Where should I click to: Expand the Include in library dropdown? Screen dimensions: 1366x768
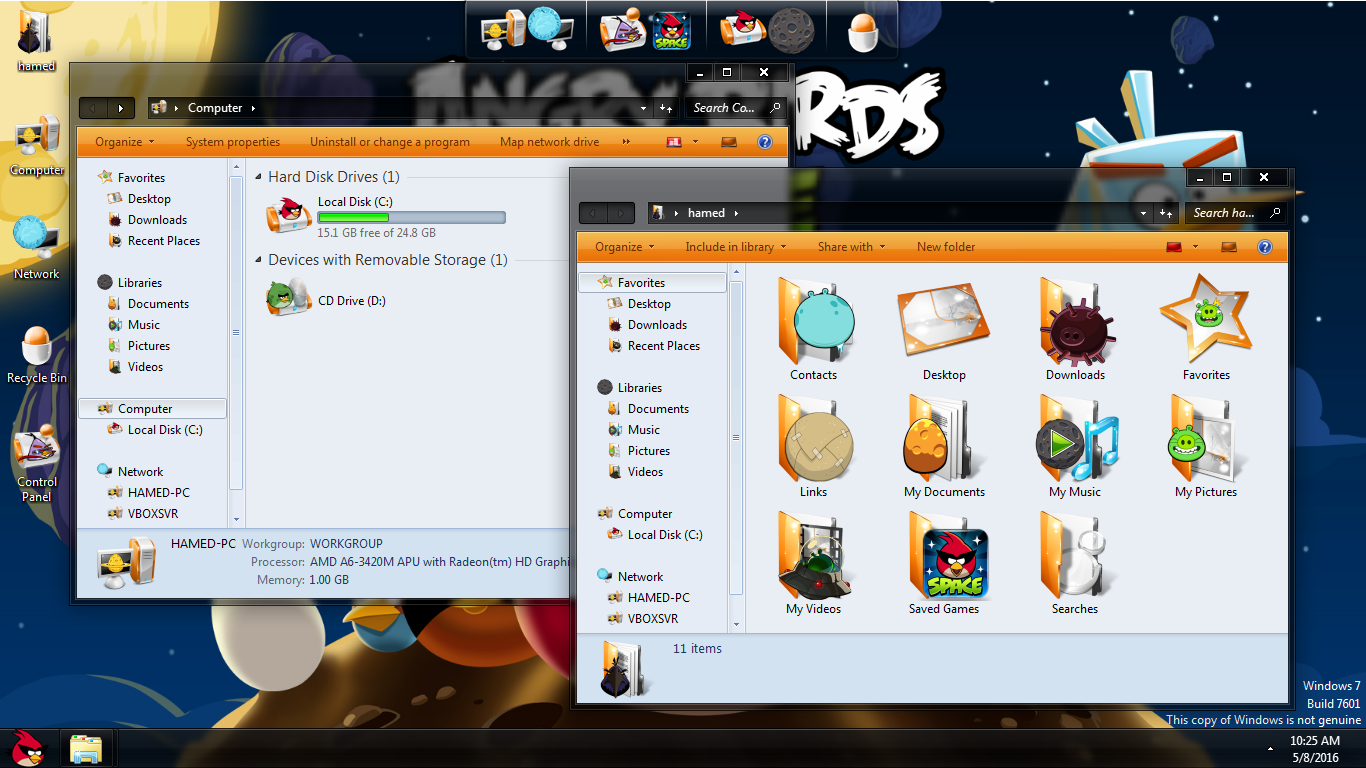(x=735, y=247)
